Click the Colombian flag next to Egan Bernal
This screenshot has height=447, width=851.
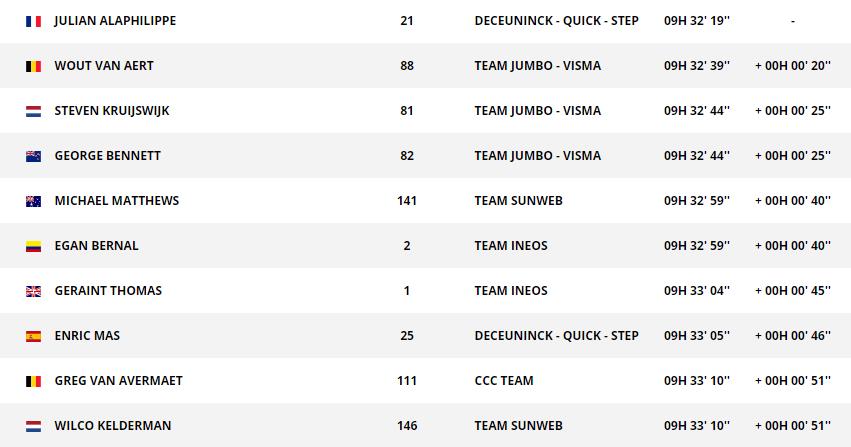(33, 246)
